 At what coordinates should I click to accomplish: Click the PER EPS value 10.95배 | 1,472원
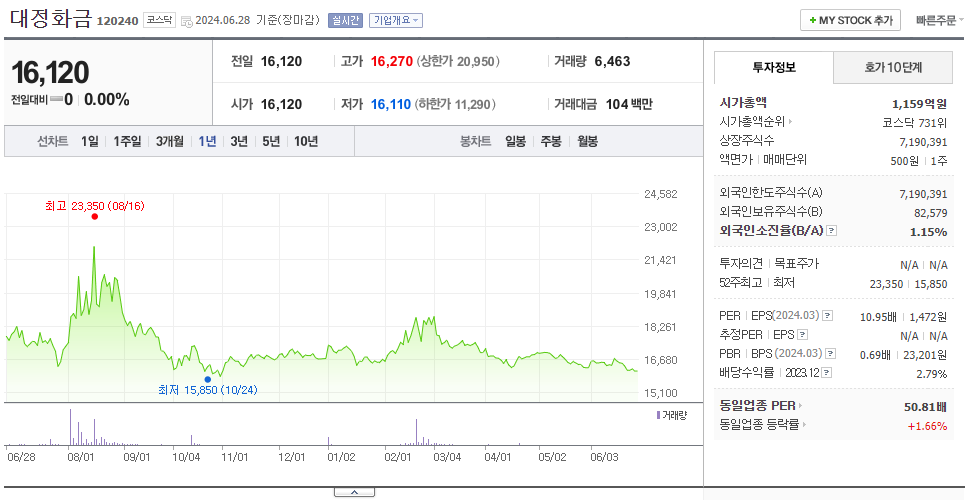[x=903, y=318]
